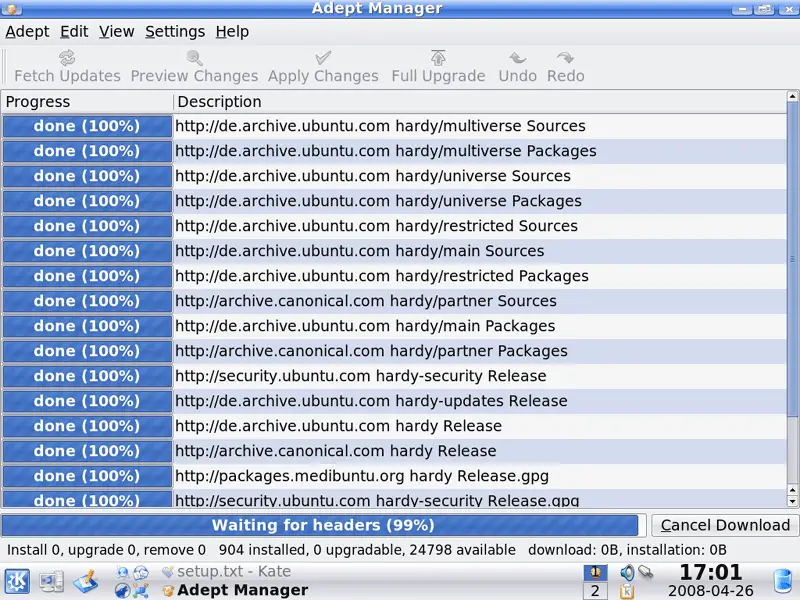This screenshot has width=800, height=600.
Task: Click the Preview Changes magnifier icon
Action: coord(194,58)
